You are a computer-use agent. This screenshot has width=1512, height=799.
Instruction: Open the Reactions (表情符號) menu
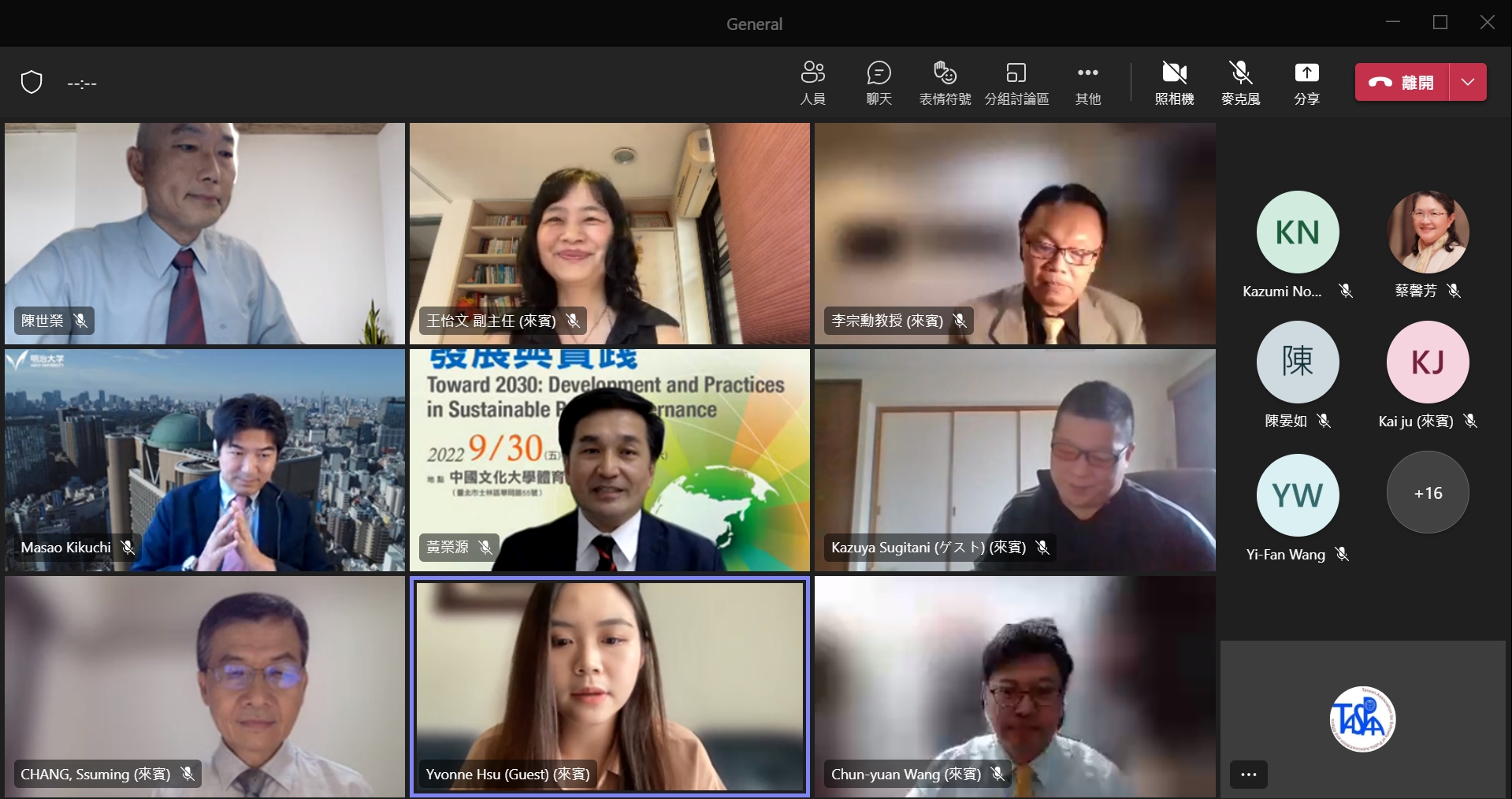[x=945, y=82]
